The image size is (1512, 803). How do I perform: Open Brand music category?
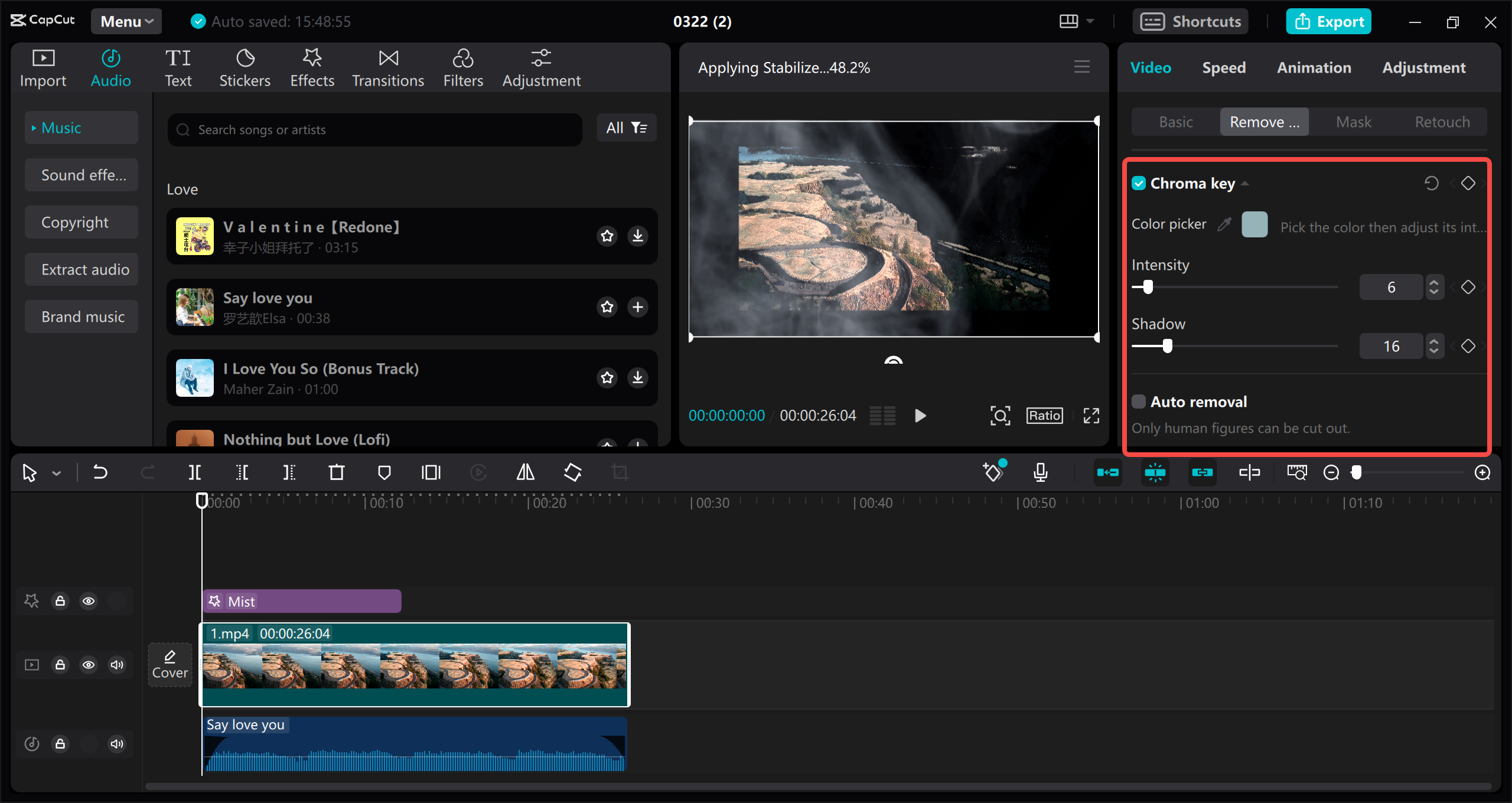coord(81,316)
